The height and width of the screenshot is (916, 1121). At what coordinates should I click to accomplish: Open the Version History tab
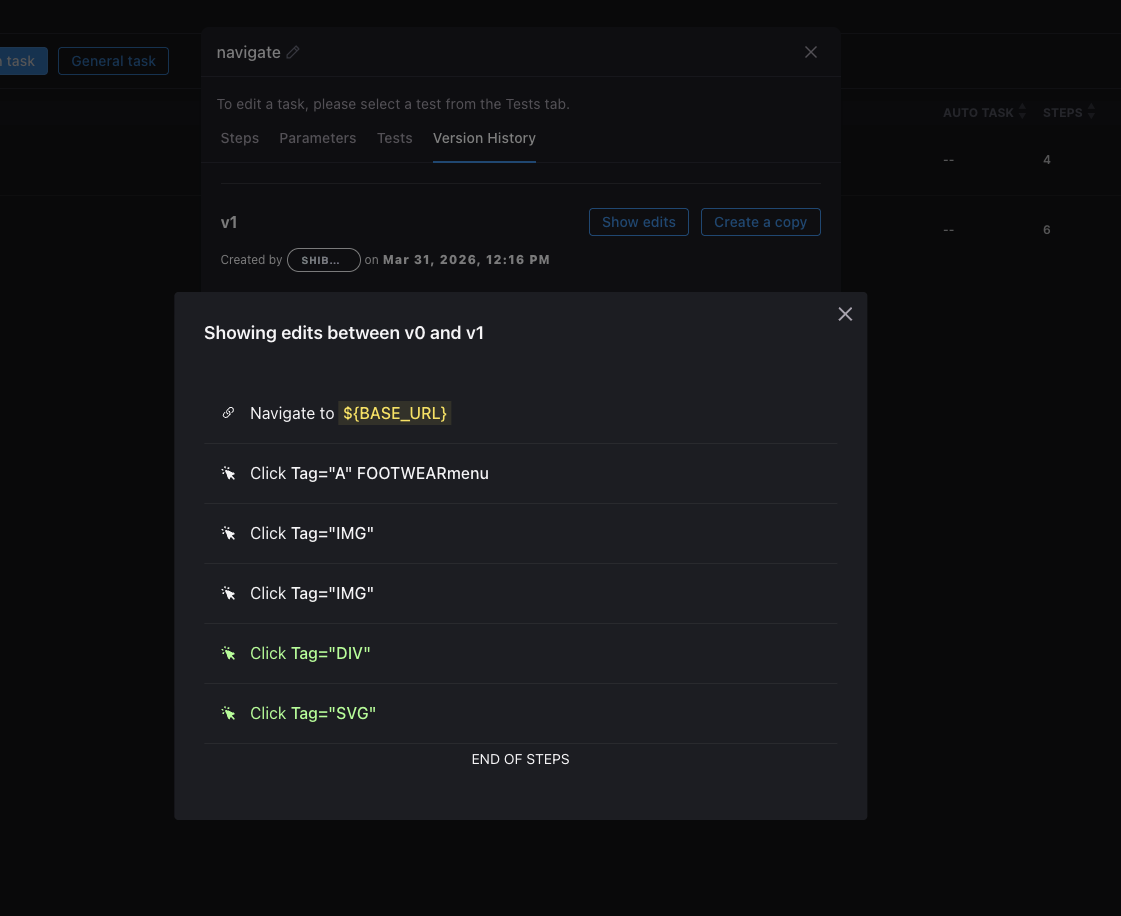[484, 138]
